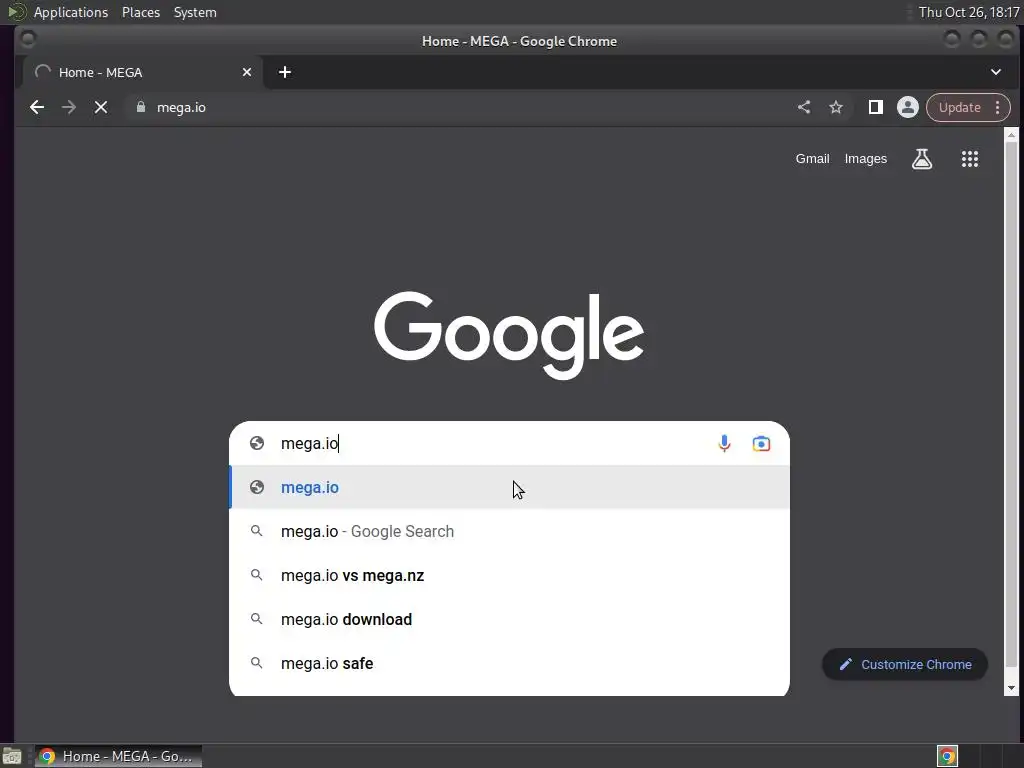Click the Home - MEGA taskbar window button
The width and height of the screenshot is (1024, 768).
118,756
